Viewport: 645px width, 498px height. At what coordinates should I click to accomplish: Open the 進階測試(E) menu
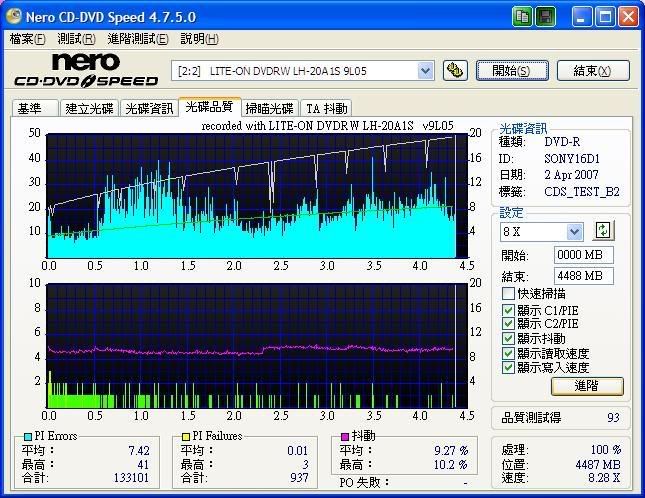click(138, 39)
